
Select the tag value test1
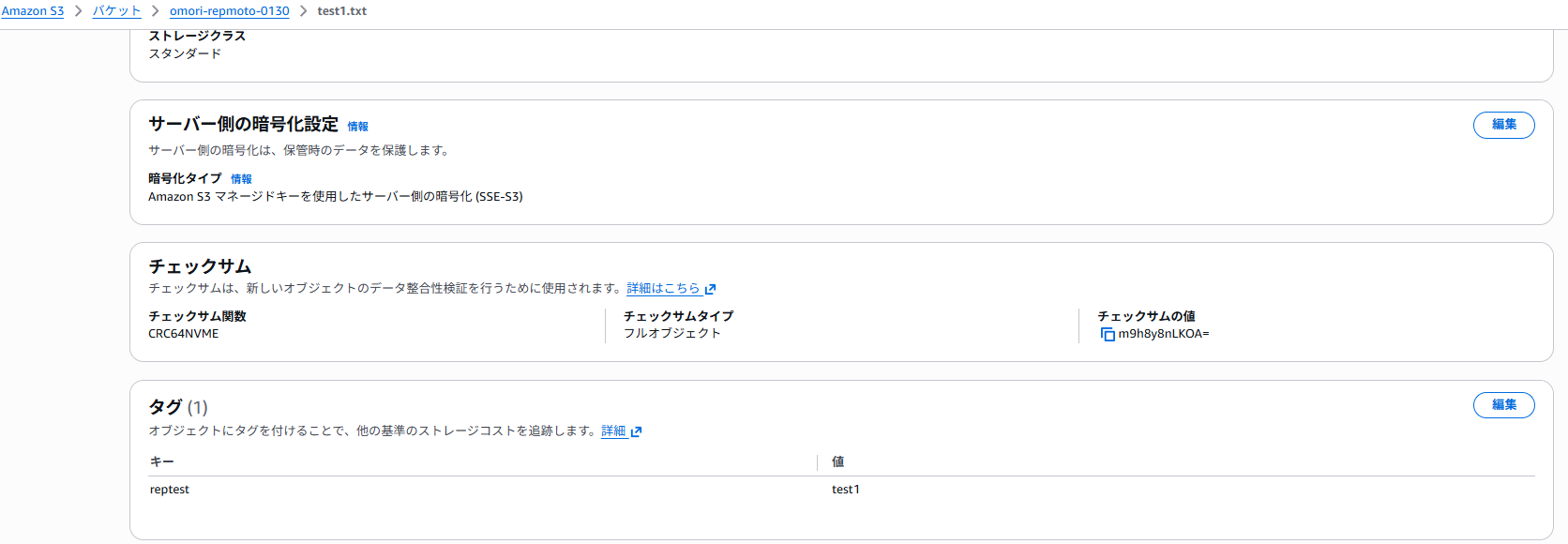click(x=846, y=489)
